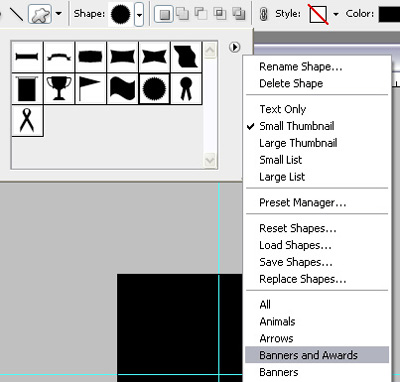Click the current Shape preview swatch
The height and width of the screenshot is (382, 400).
point(121,14)
